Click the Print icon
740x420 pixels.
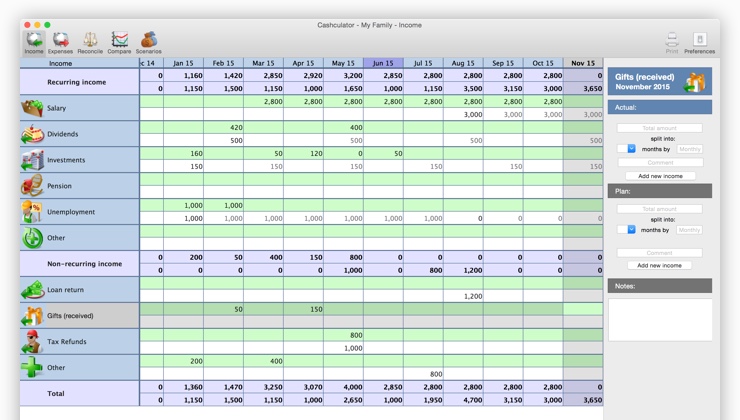[x=671, y=42]
